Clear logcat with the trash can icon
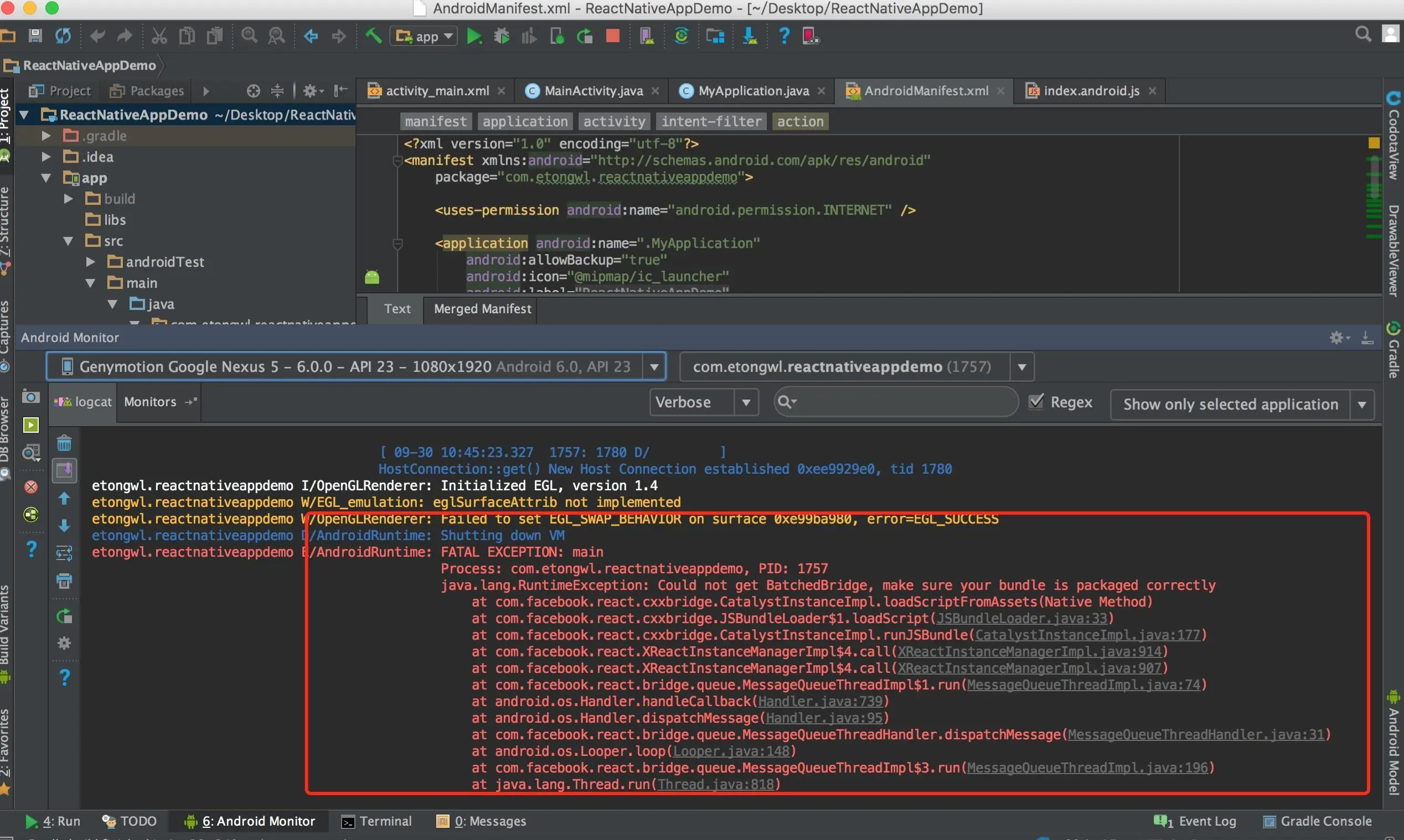 coord(64,443)
